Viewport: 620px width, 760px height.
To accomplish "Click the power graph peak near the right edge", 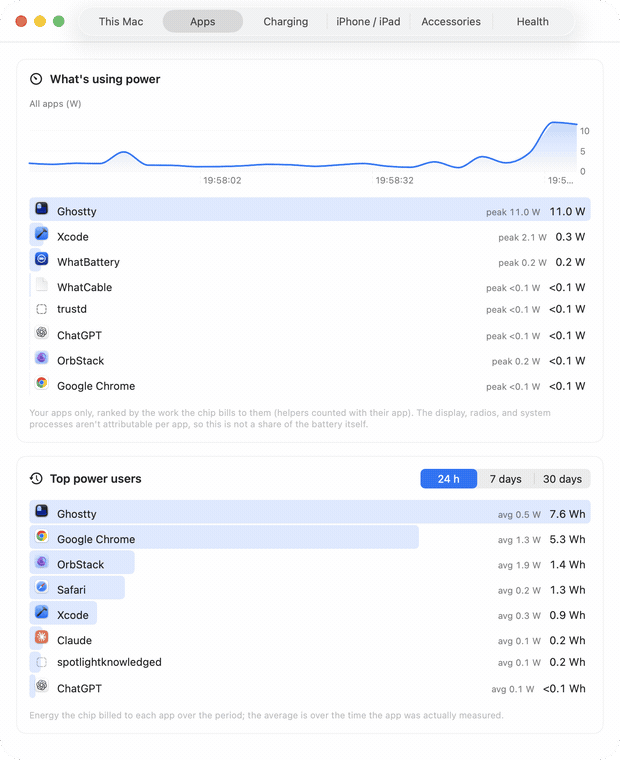I will [553, 123].
